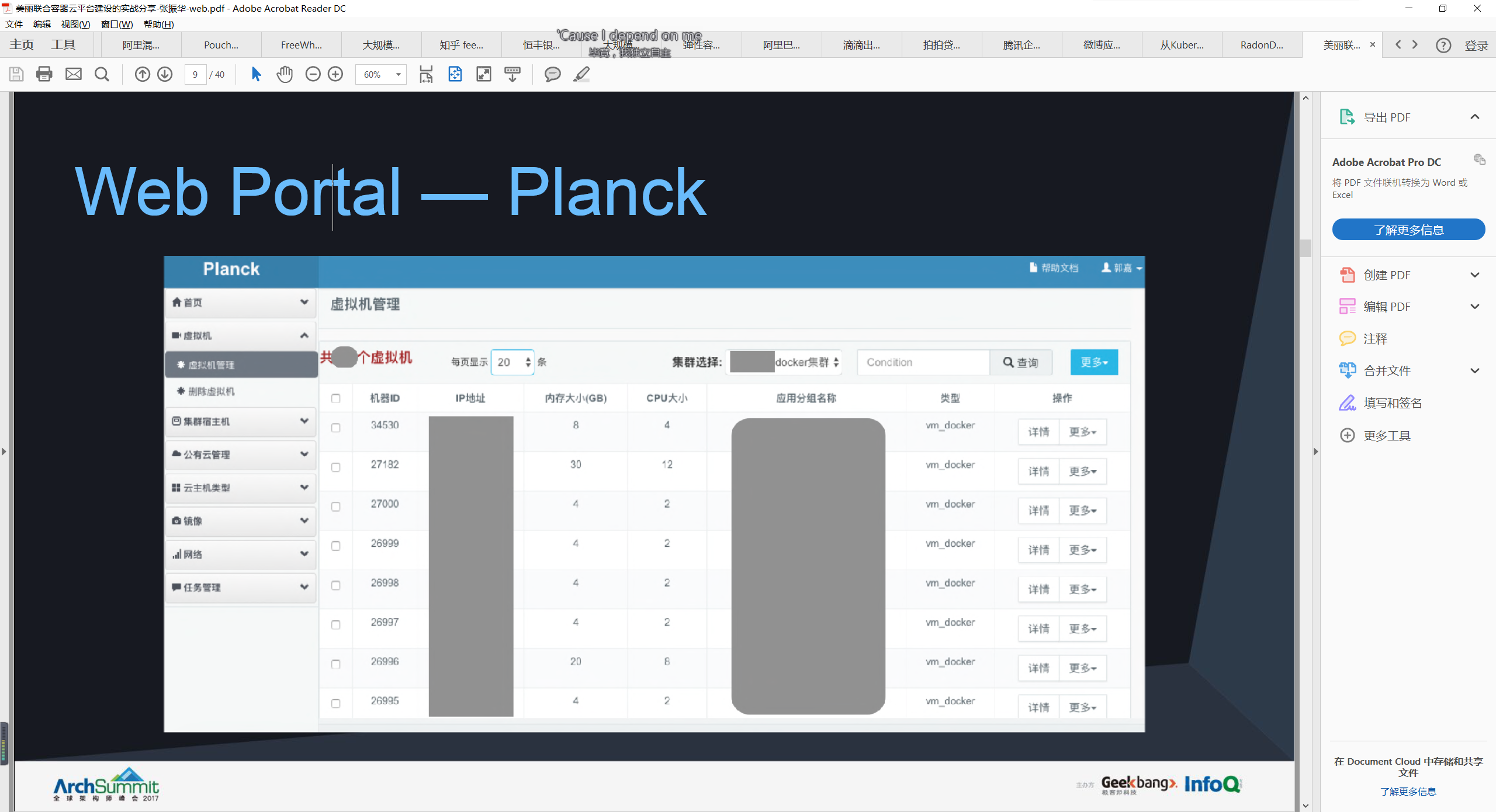Open the Find text magnifier icon
This screenshot has height=812, width=1496.
click(x=102, y=74)
